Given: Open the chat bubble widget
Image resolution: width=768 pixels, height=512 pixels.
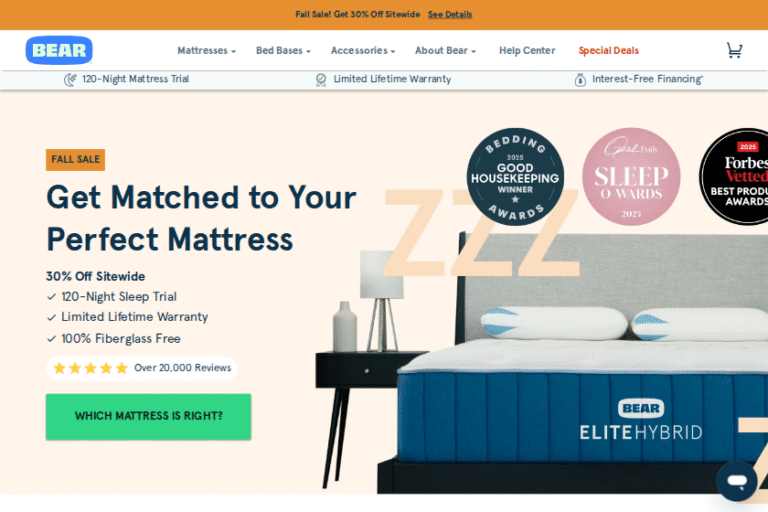Looking at the screenshot, I should pos(737,481).
